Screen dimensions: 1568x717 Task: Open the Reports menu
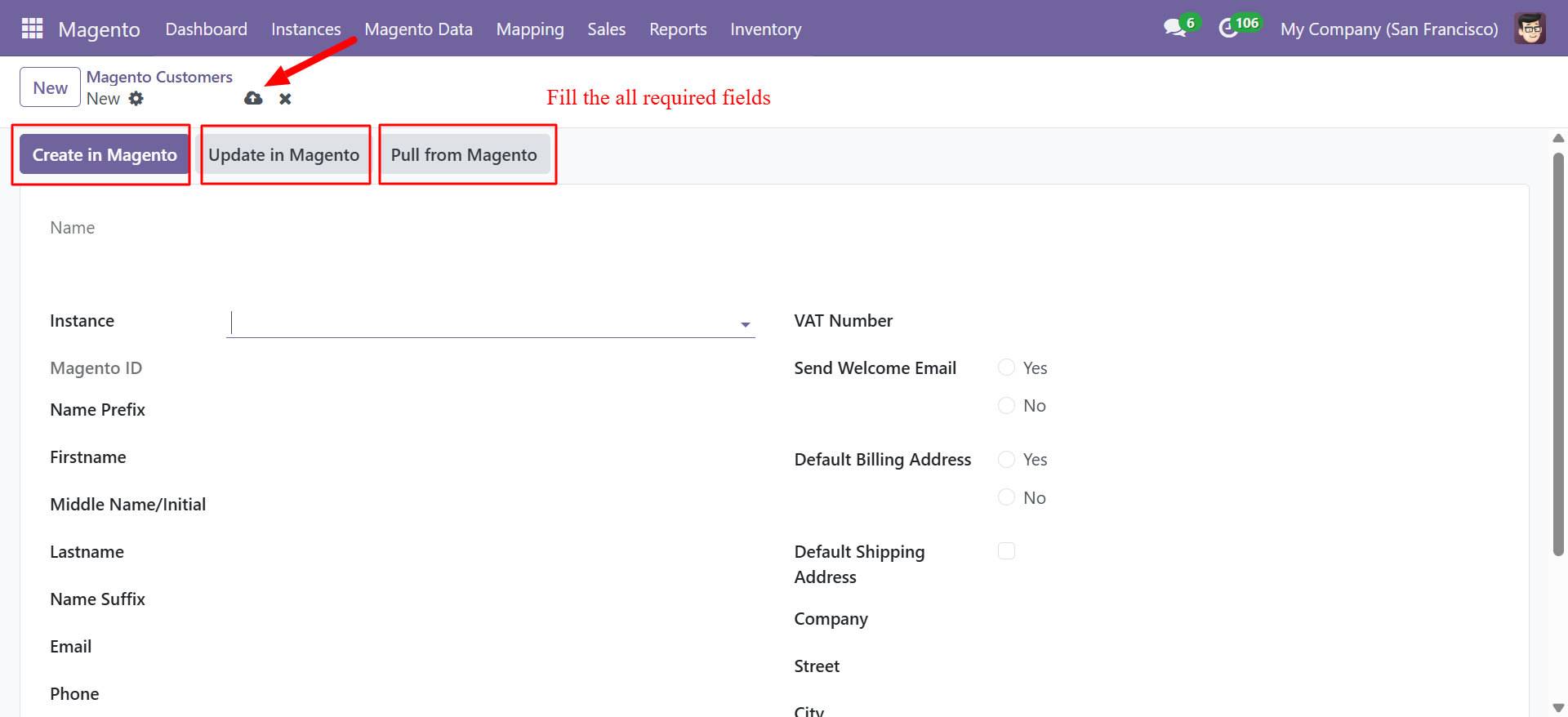678,29
